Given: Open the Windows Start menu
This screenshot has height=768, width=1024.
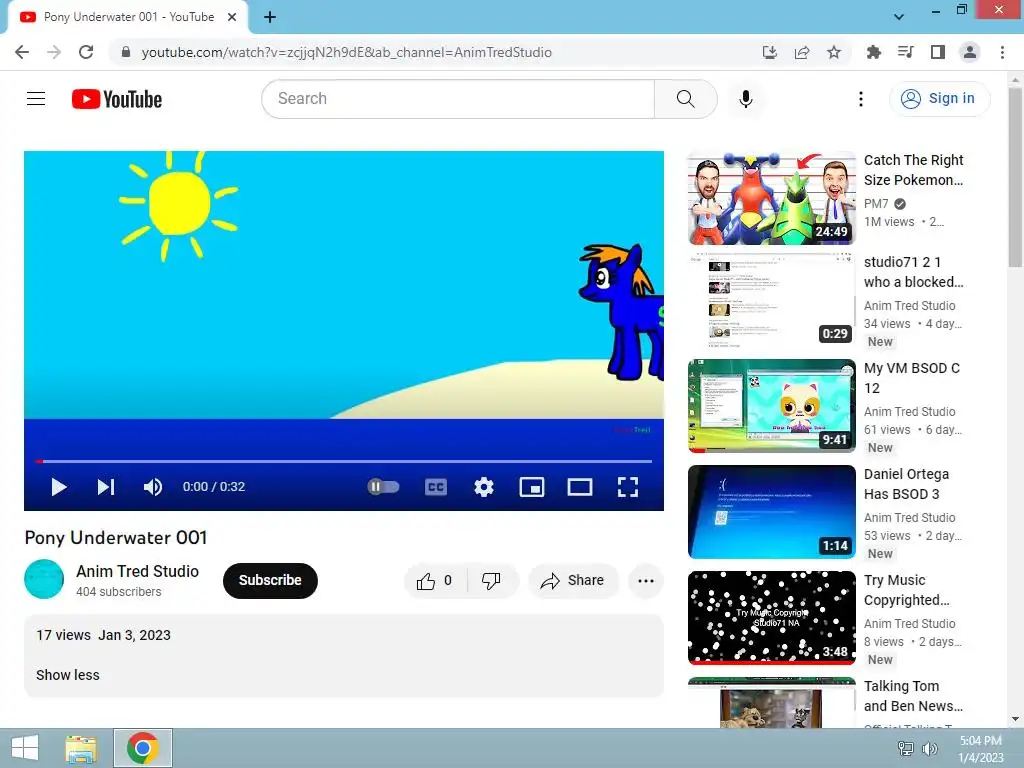Looking at the screenshot, I should pos(25,748).
